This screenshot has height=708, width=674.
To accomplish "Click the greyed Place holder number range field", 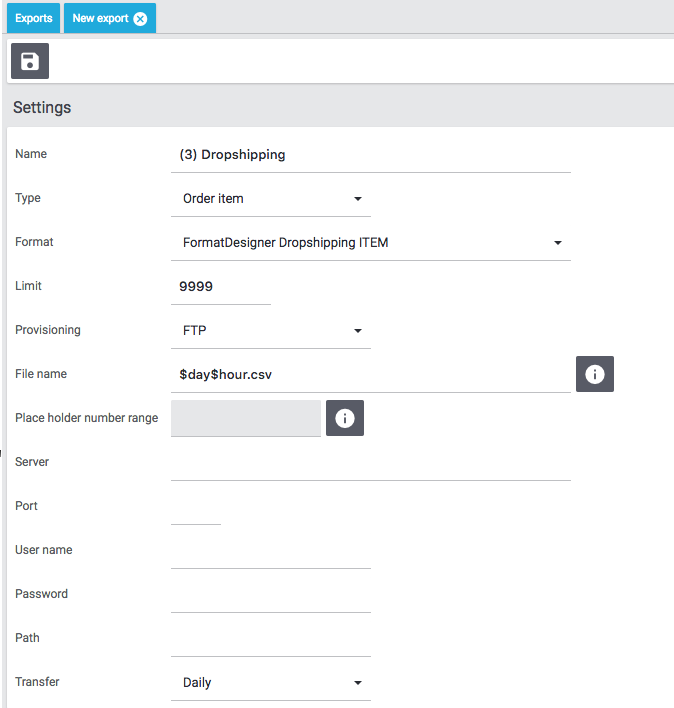I will point(246,418).
